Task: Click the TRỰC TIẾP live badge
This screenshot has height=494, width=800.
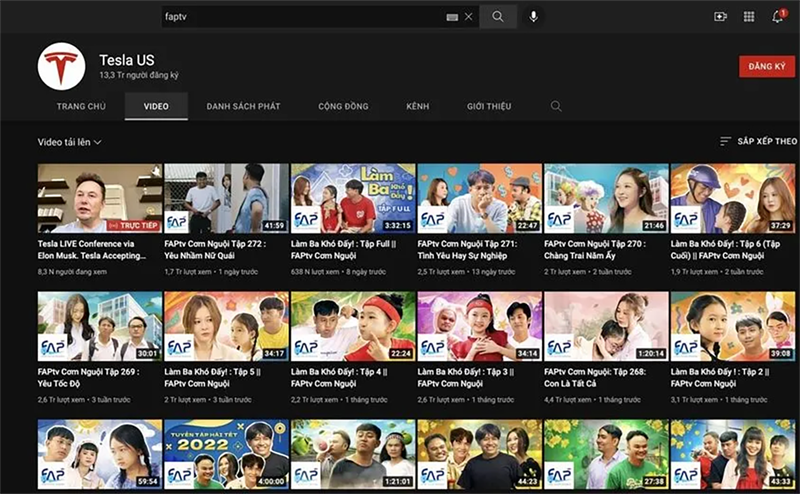Action: point(134,225)
